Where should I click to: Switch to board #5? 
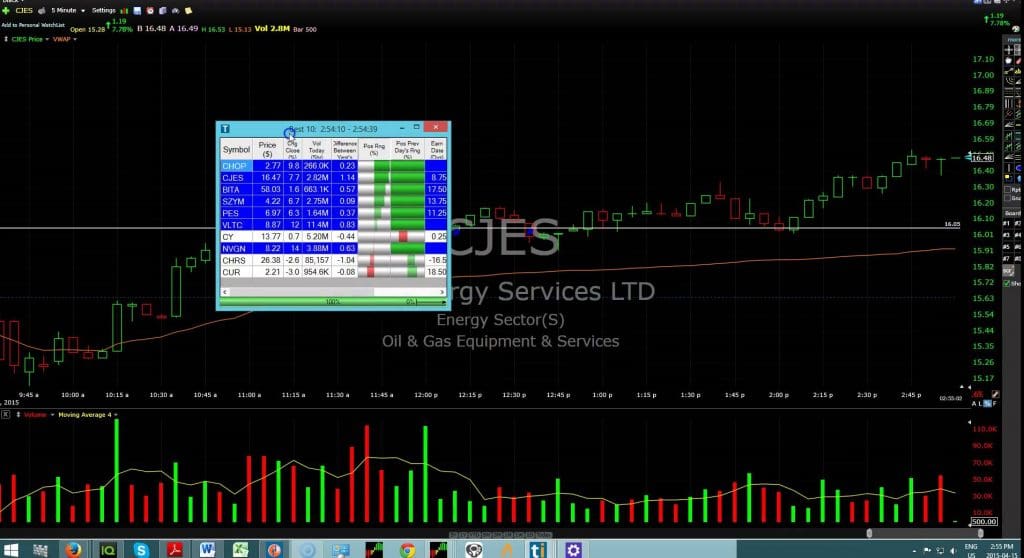(x=1007, y=247)
